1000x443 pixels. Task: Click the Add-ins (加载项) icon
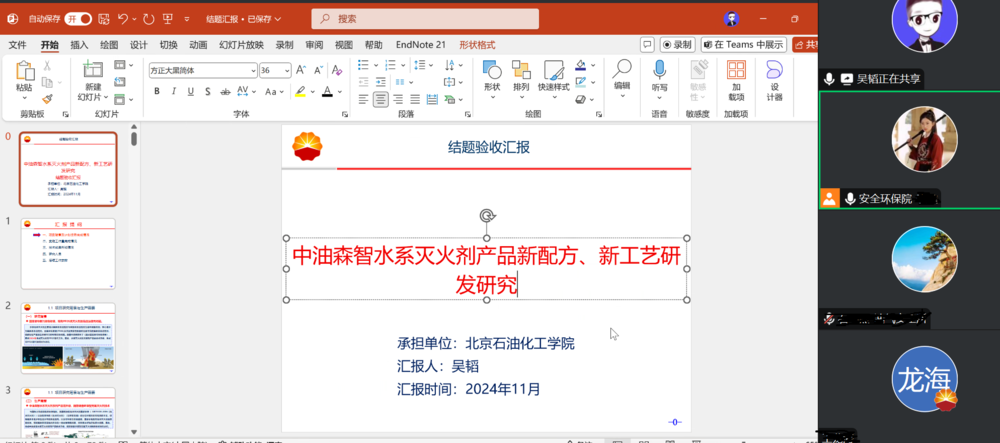737,70
